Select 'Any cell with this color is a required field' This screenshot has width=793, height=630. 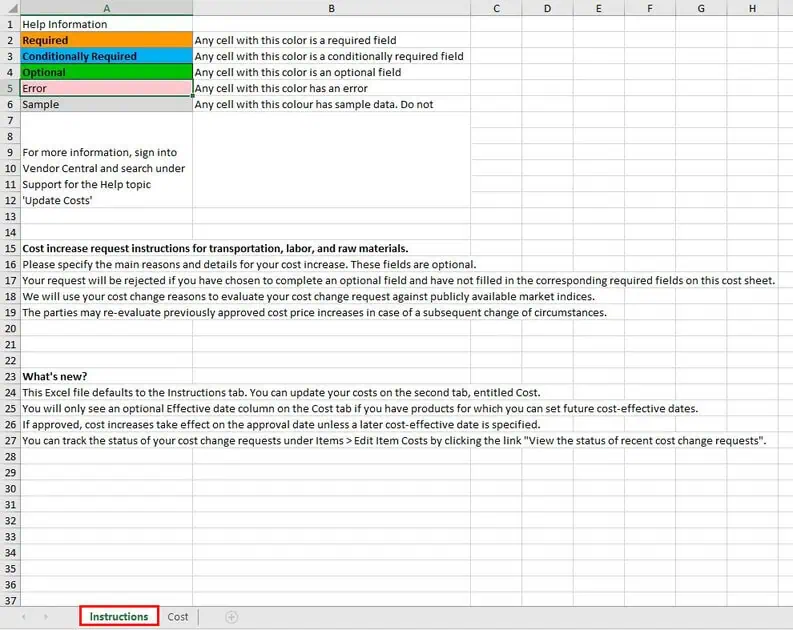pyautogui.click(x=331, y=40)
